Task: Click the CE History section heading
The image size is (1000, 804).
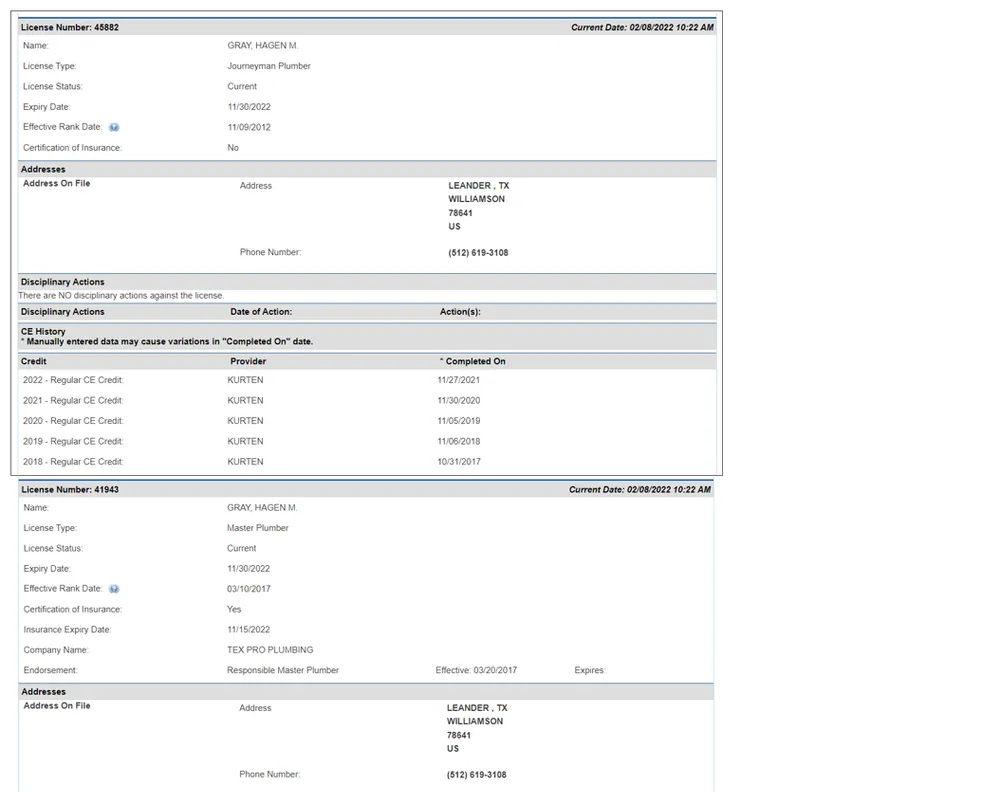Action: [43, 331]
